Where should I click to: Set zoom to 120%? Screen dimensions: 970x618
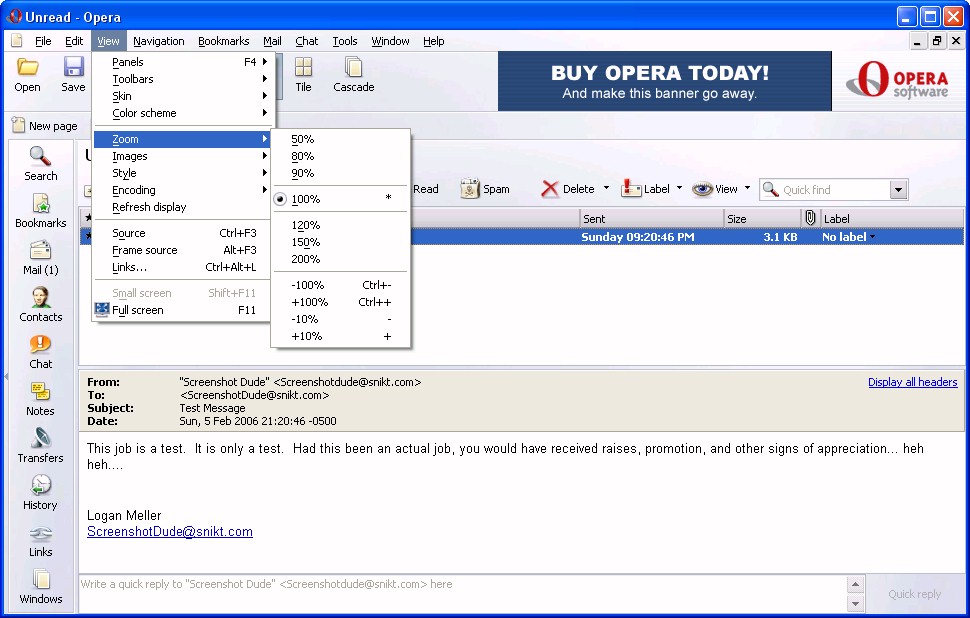point(341,225)
